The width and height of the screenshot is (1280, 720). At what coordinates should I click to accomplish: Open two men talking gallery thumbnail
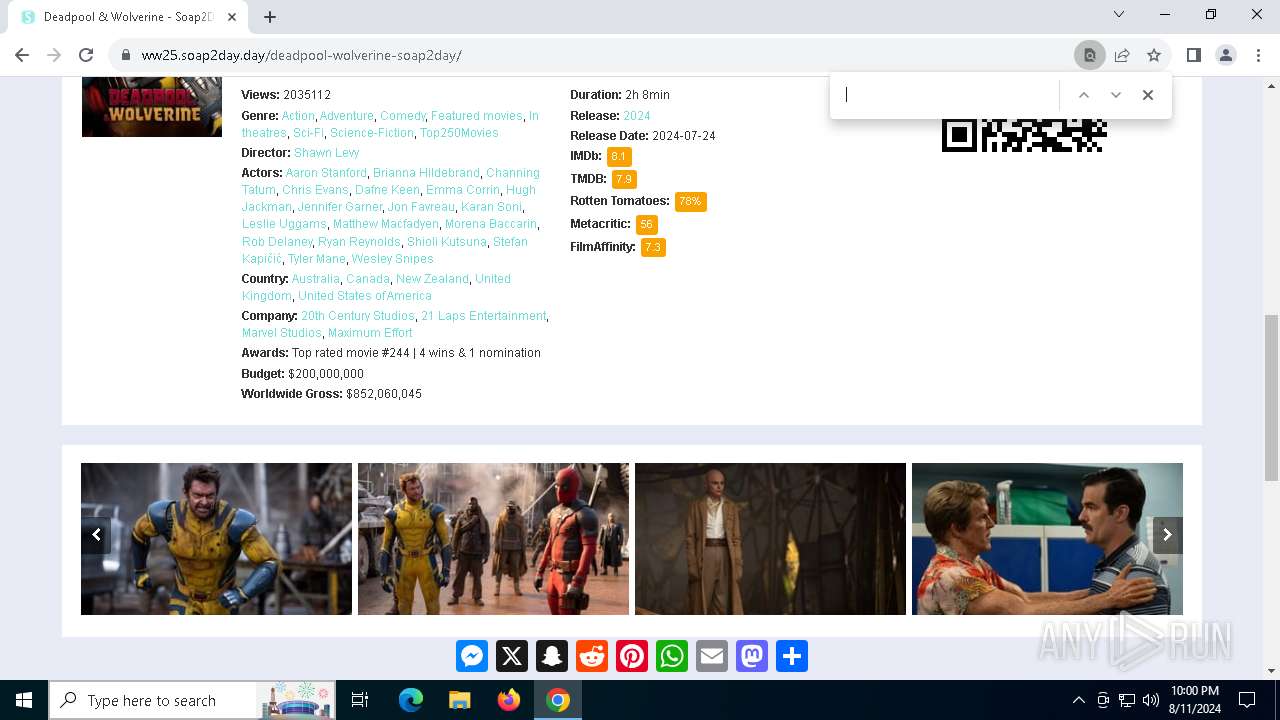[1047, 539]
